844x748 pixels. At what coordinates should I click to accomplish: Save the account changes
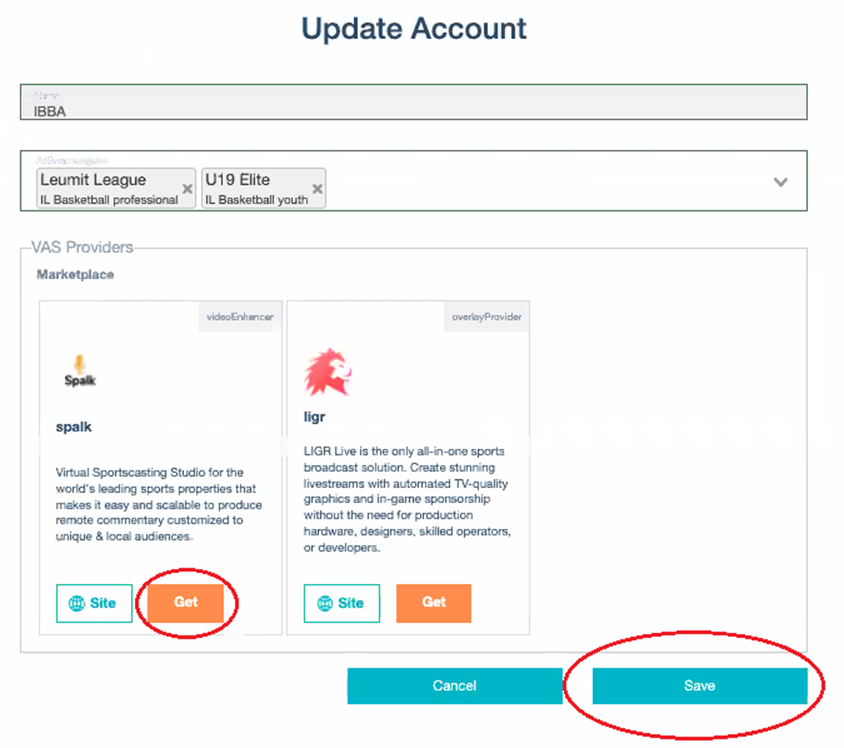[x=700, y=686]
